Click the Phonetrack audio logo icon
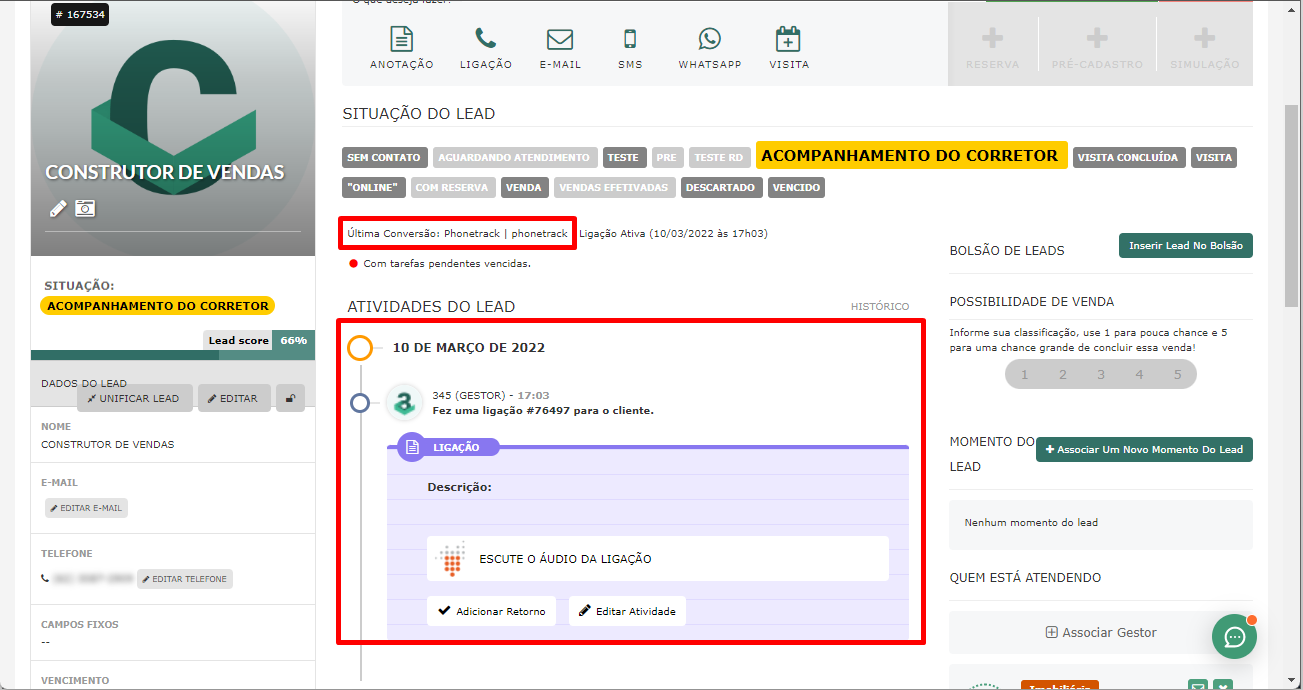Image resolution: width=1303 pixels, height=690 pixels. 452,559
